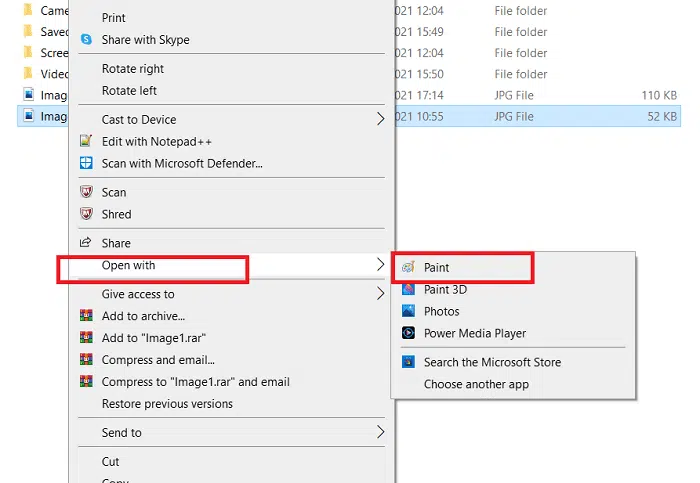700x483 pixels.
Task: Click the folder icon next to Saved
Action: coord(28,31)
